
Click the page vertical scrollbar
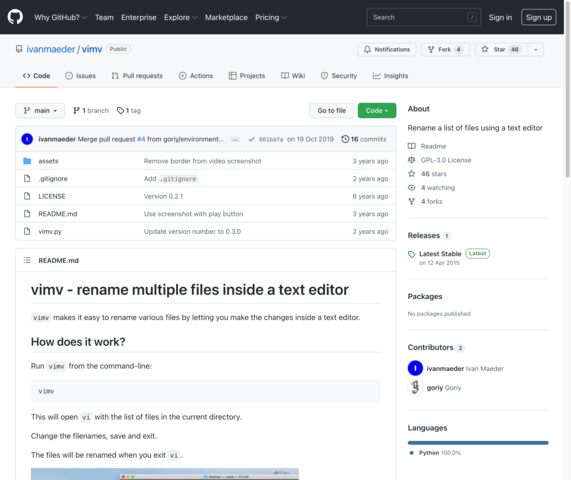567,89
